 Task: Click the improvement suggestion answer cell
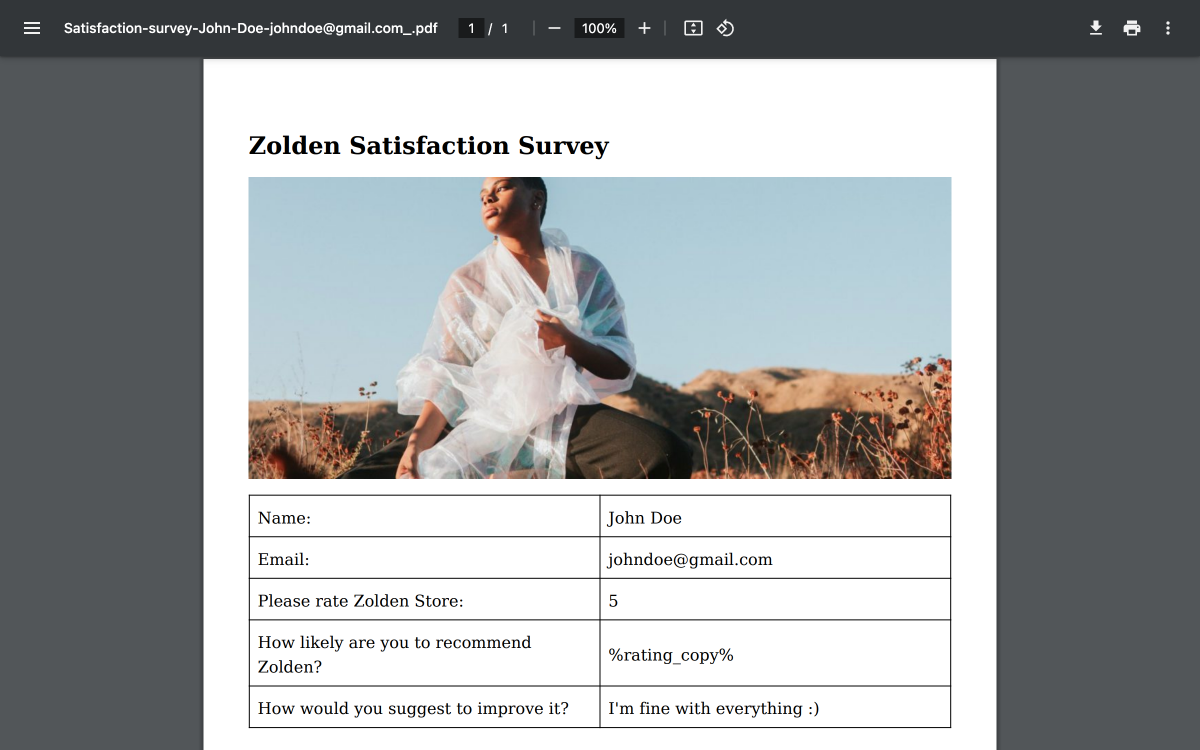713,708
